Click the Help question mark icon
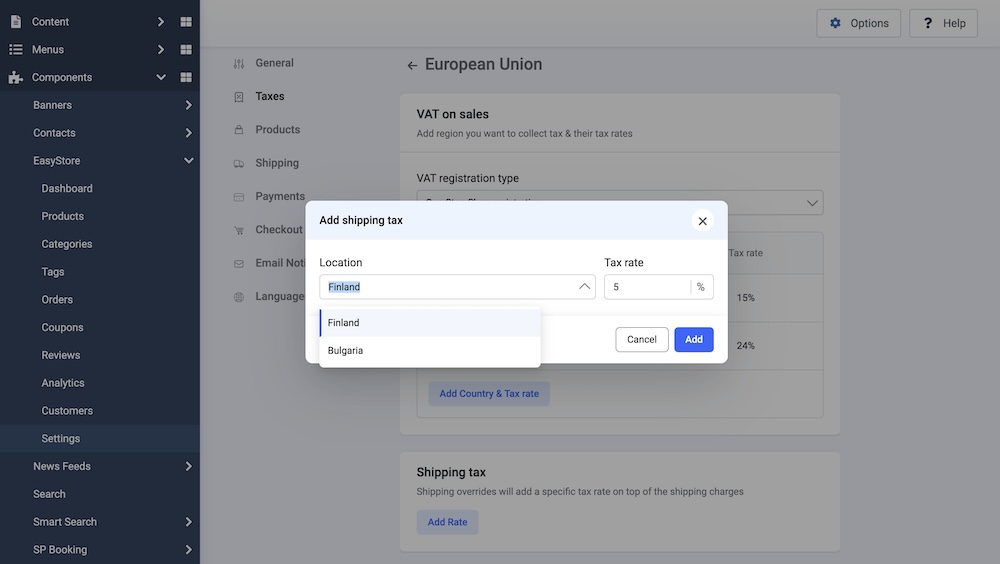The height and width of the screenshot is (564, 1000). 927,23
